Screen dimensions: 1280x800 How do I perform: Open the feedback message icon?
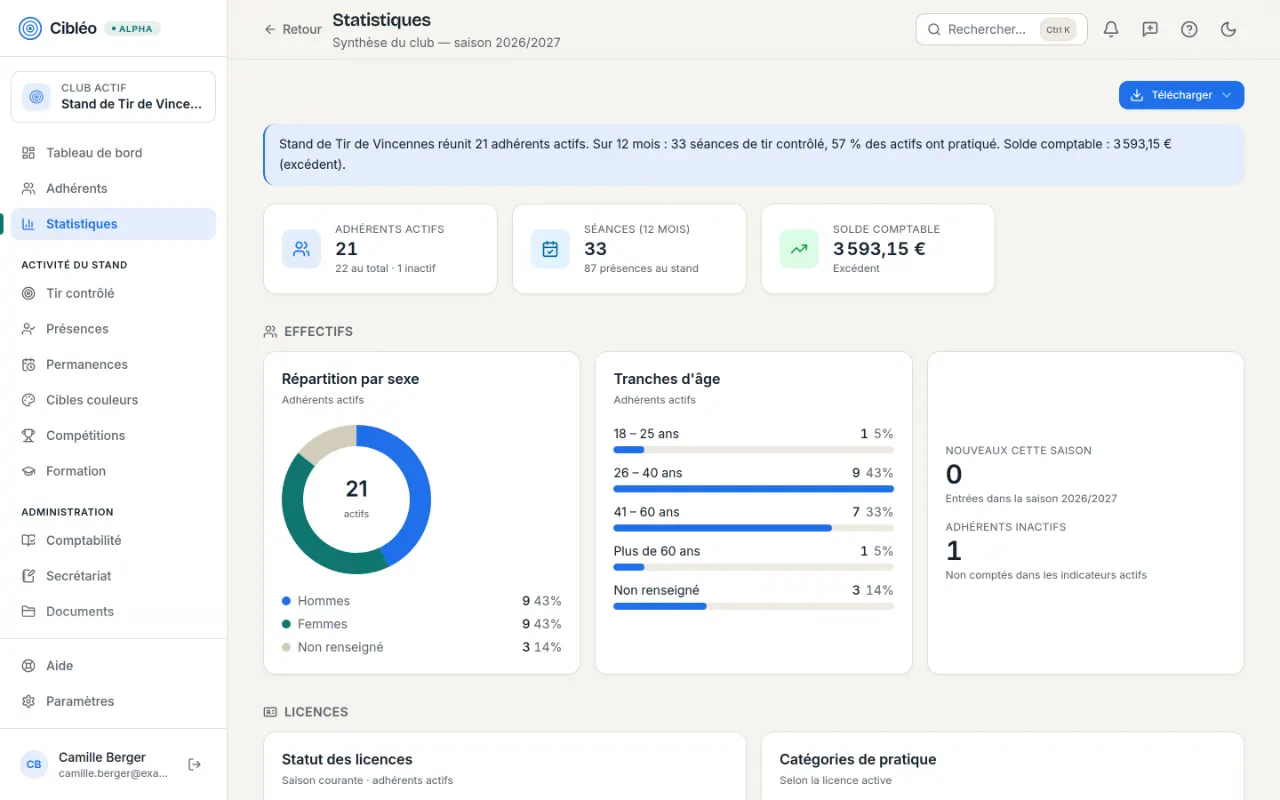point(1150,29)
